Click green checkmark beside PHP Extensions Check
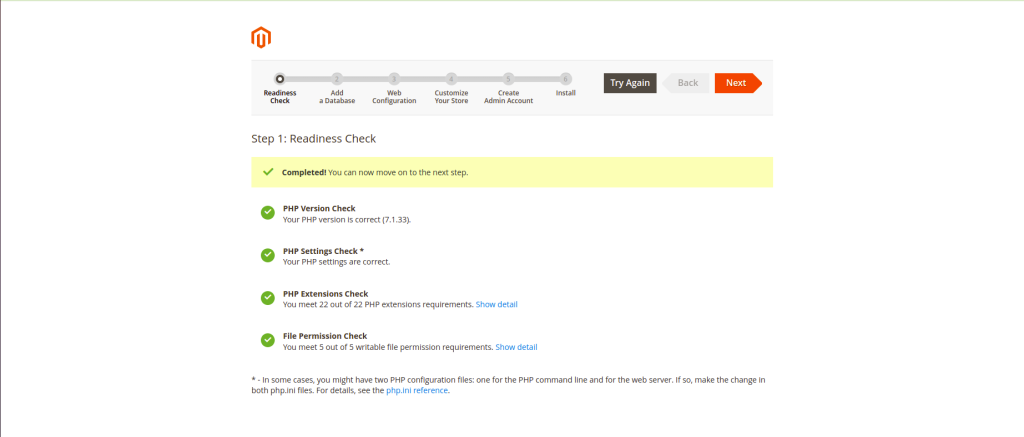The width and height of the screenshot is (1024, 437). pos(268,298)
